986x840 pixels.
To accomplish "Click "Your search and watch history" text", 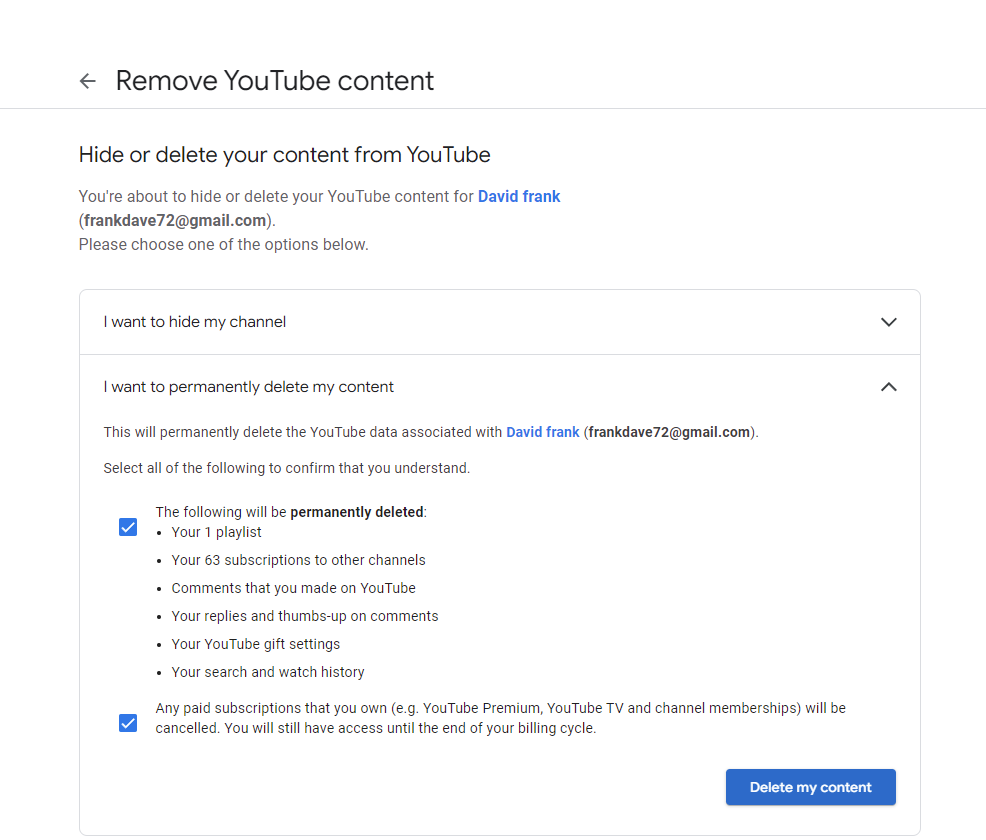I will pyautogui.click(x=268, y=672).
